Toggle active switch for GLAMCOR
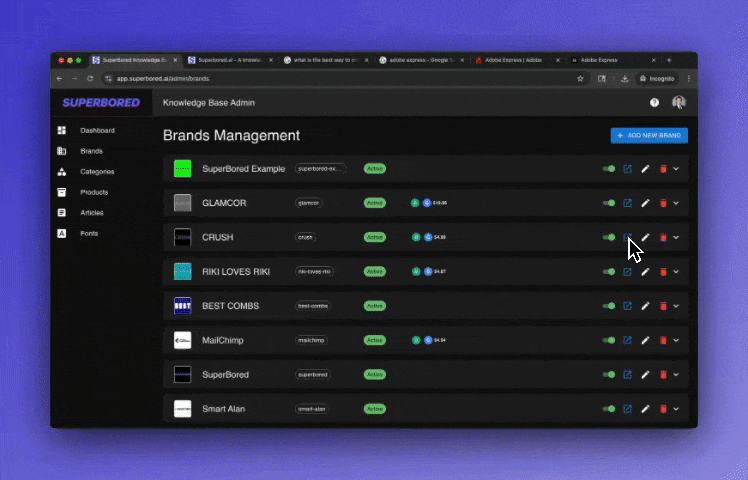This screenshot has height=480, width=748. 609,203
